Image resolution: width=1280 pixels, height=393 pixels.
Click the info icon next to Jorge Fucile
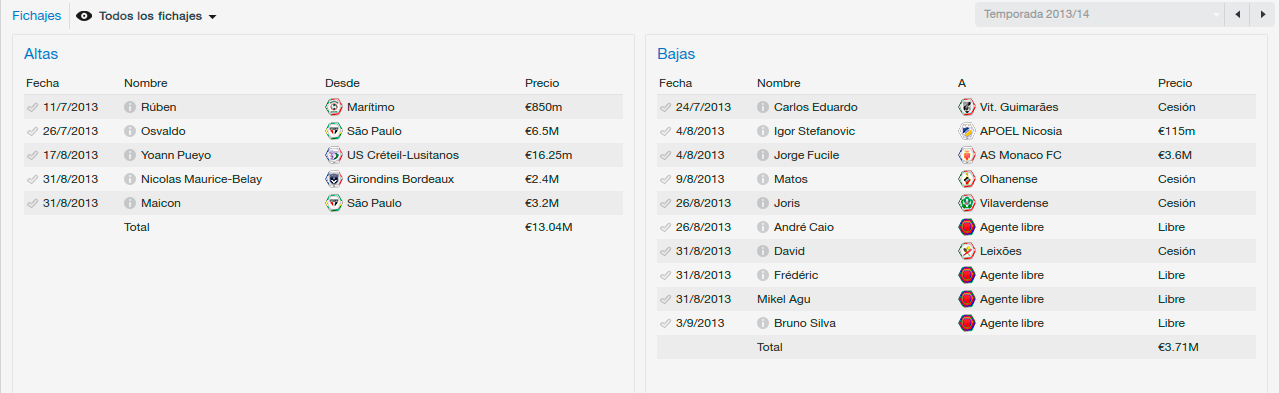point(763,155)
